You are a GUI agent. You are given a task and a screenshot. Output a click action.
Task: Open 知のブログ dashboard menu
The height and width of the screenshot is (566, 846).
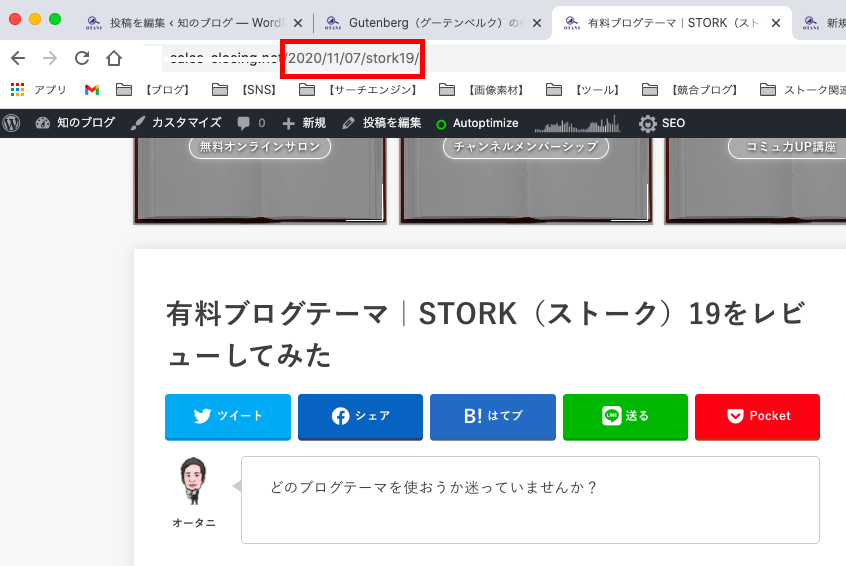(x=76, y=123)
